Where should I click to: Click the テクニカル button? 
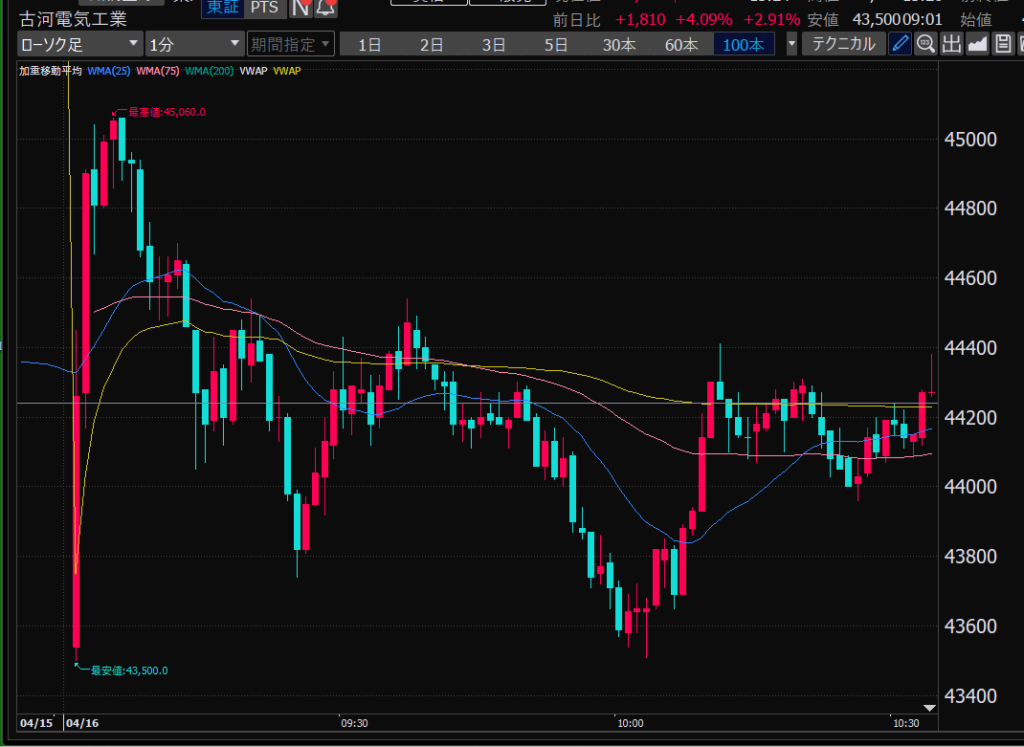(843, 44)
